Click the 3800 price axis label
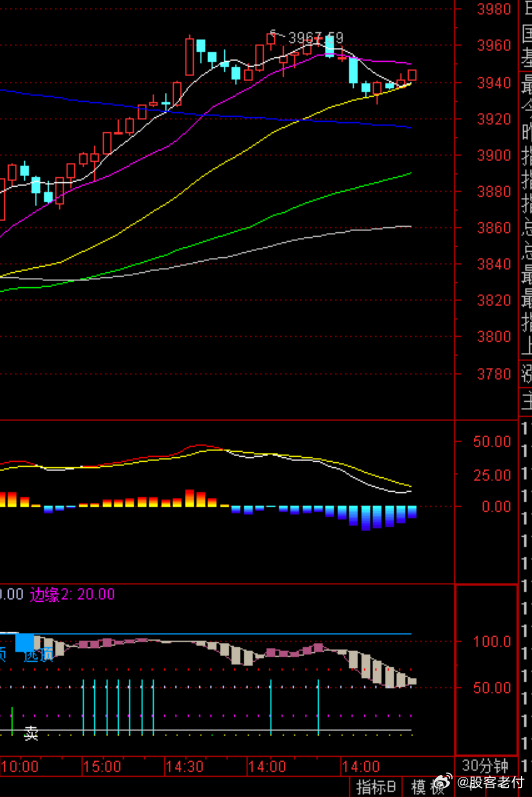The image size is (532, 797). 493,336
